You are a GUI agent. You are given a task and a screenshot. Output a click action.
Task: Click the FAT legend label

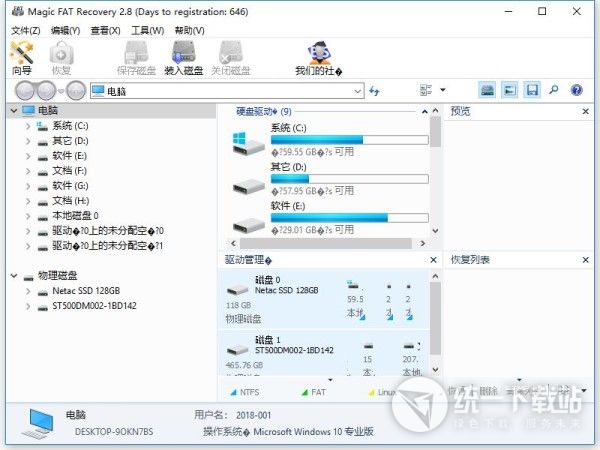click(x=318, y=392)
